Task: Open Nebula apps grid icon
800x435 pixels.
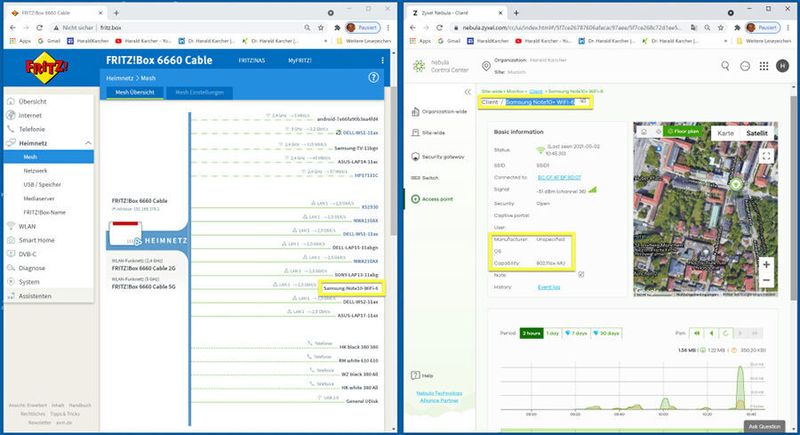Action: pos(764,66)
